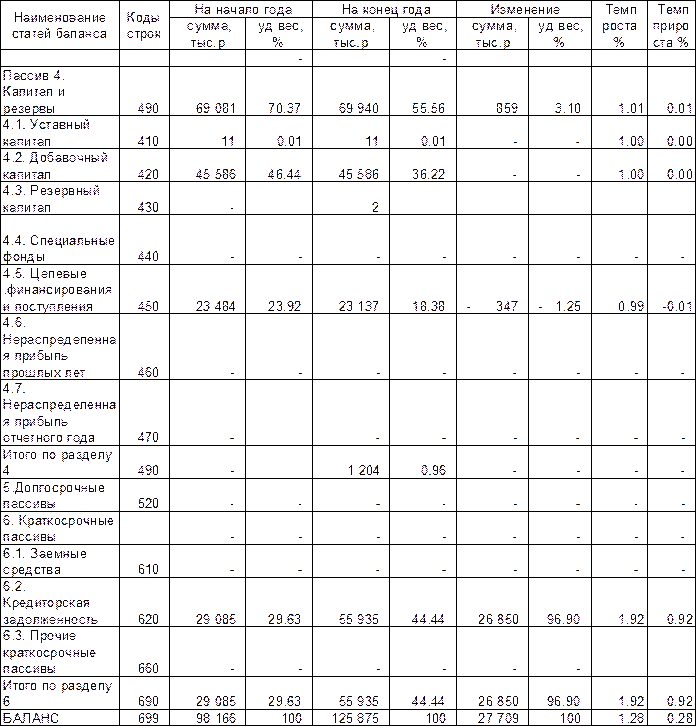The image size is (696, 726).
Task: Select the row code 520
Action: click(x=148, y=504)
